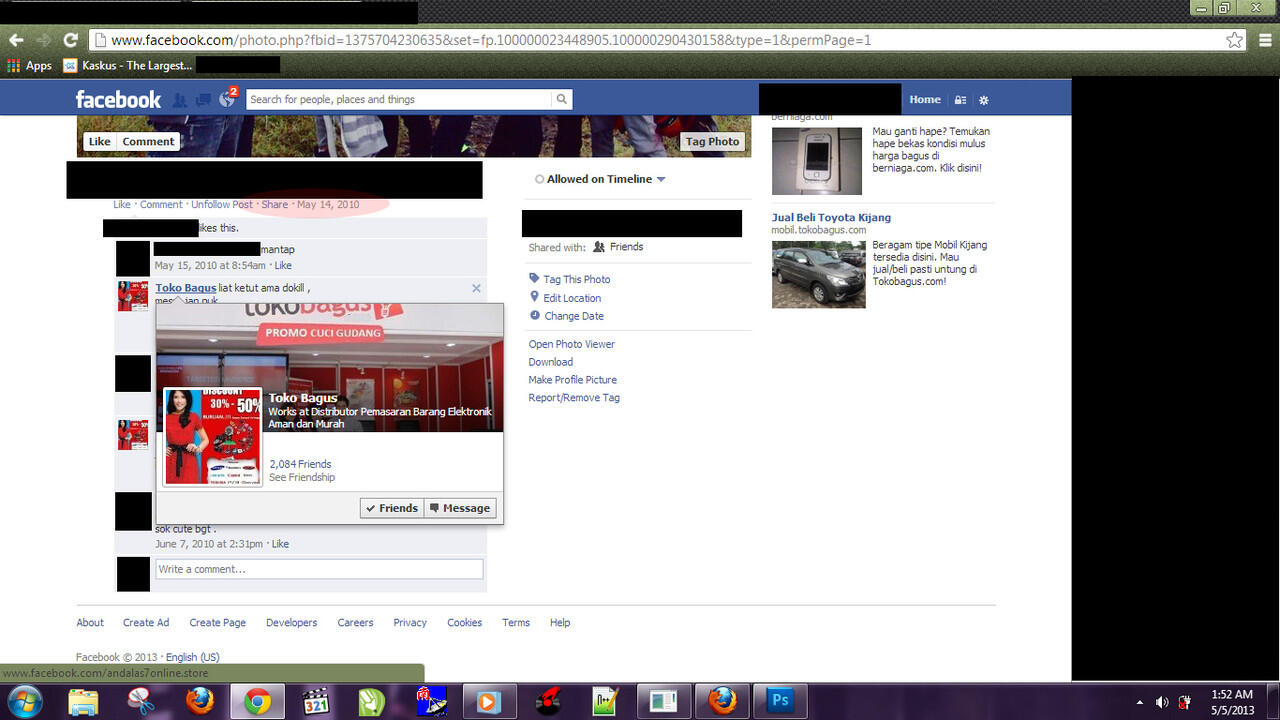Click Jual Beli Toyota Kijang ad title
Screen dimensions: 1280x720
(831, 217)
